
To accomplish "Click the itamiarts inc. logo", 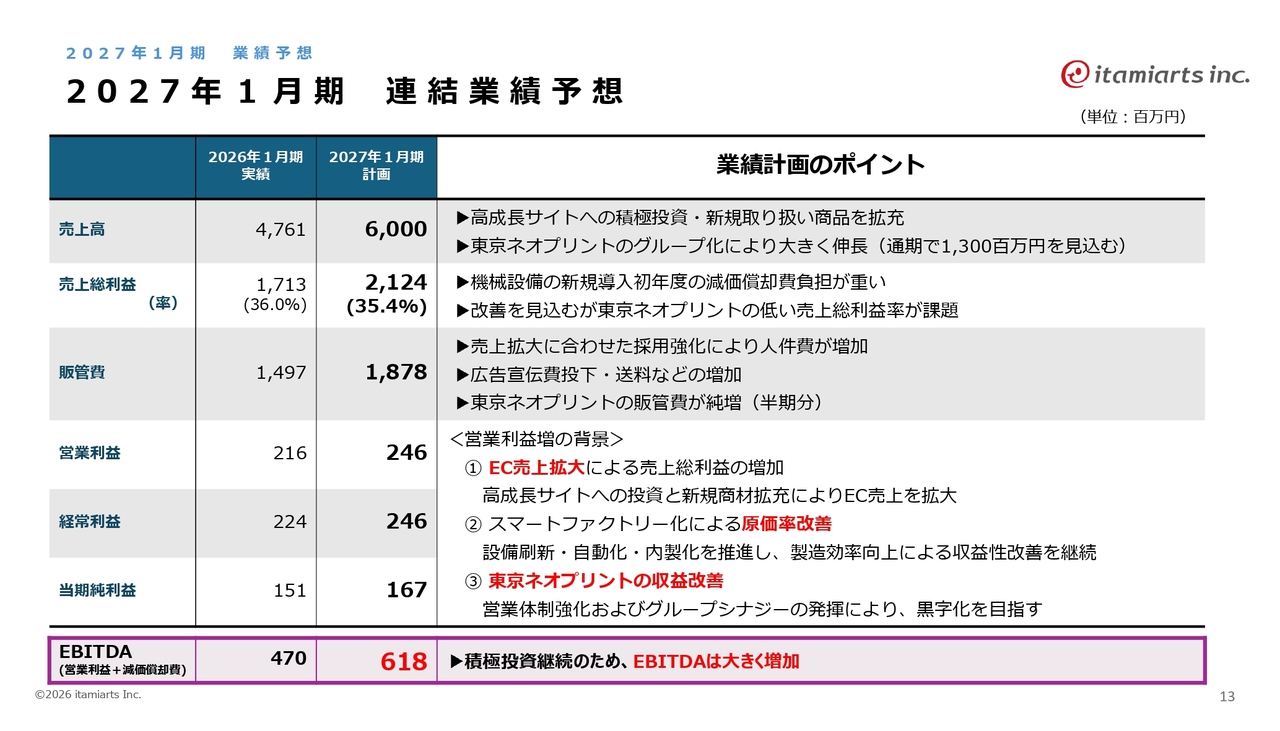I will click(1155, 73).
